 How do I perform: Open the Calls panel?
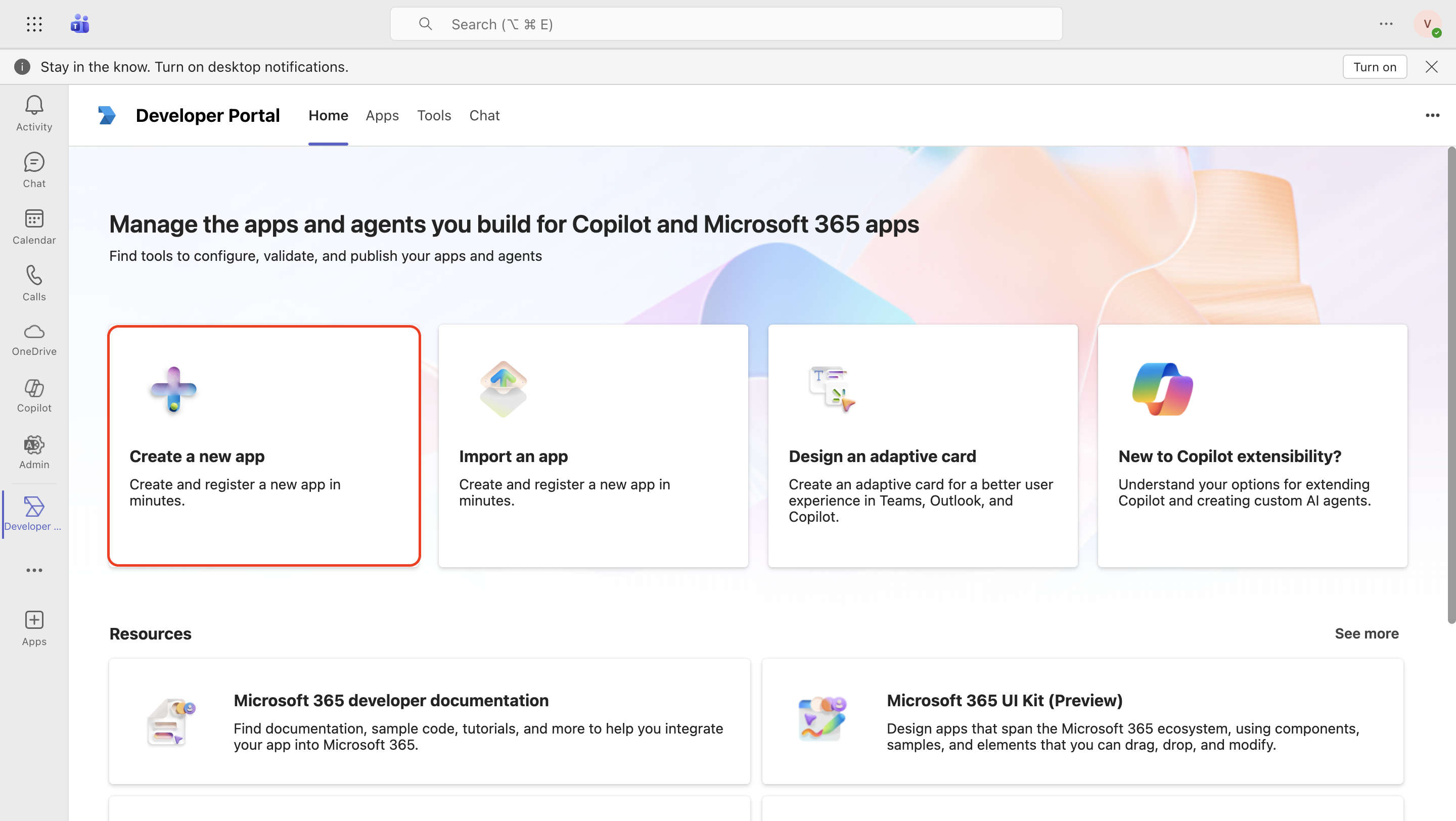click(x=34, y=283)
